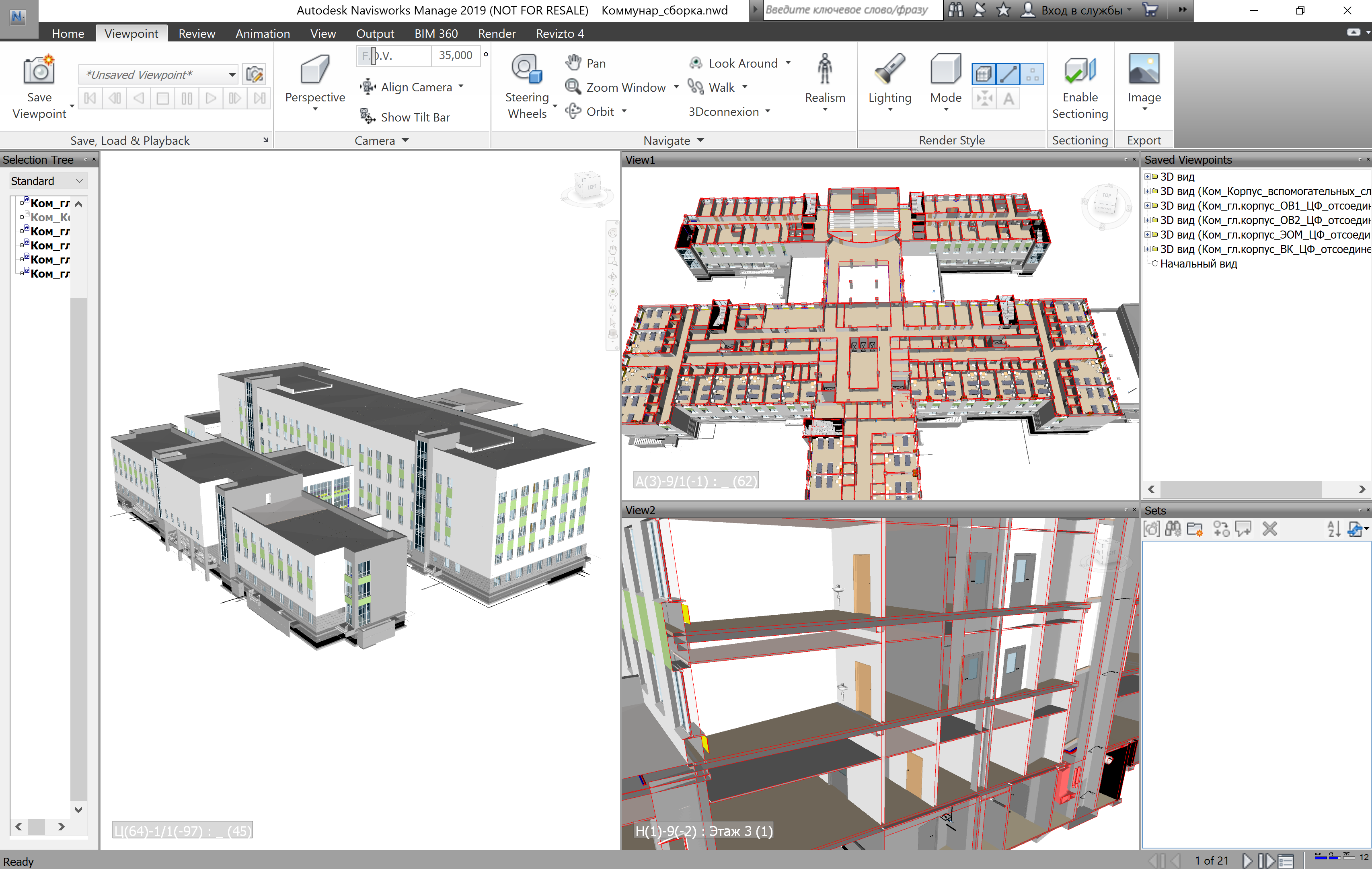The height and width of the screenshot is (869, 1372).
Task: Click the Duplicate icon in Sets panel
Action: [1221, 529]
